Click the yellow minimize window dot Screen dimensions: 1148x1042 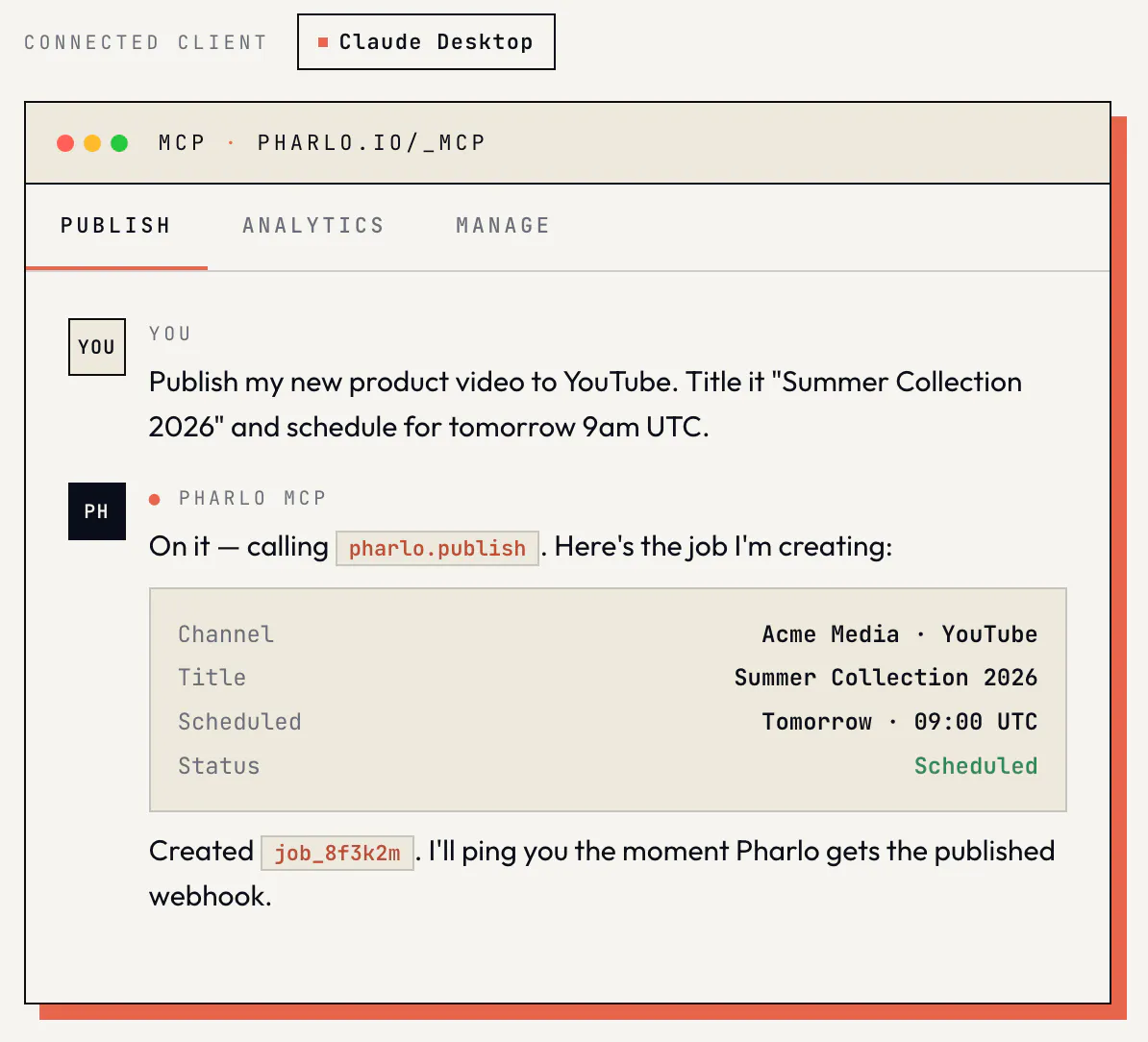(92, 142)
